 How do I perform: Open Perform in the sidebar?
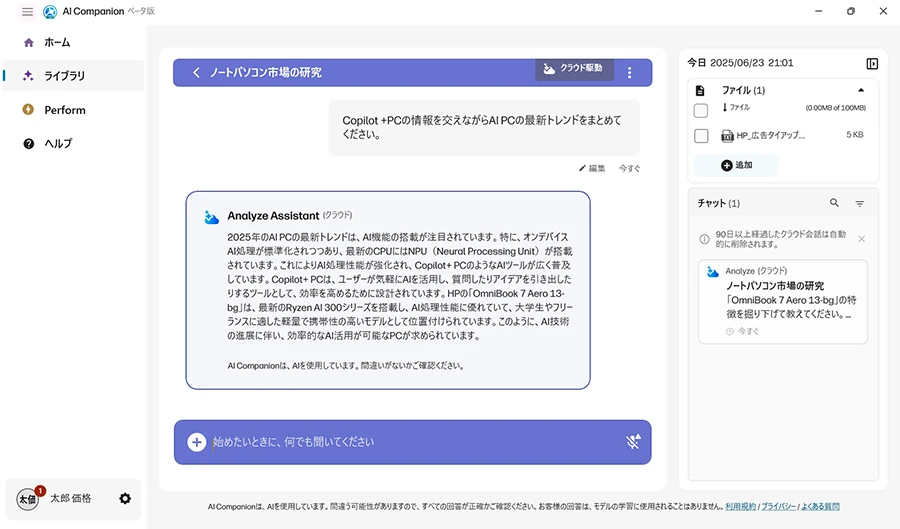(73, 110)
